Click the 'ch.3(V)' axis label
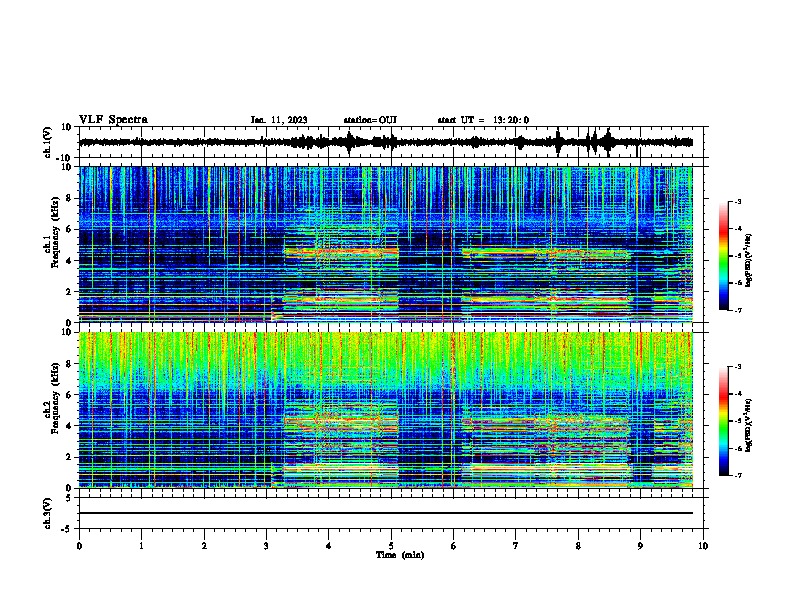792x612 pixels. (48, 513)
